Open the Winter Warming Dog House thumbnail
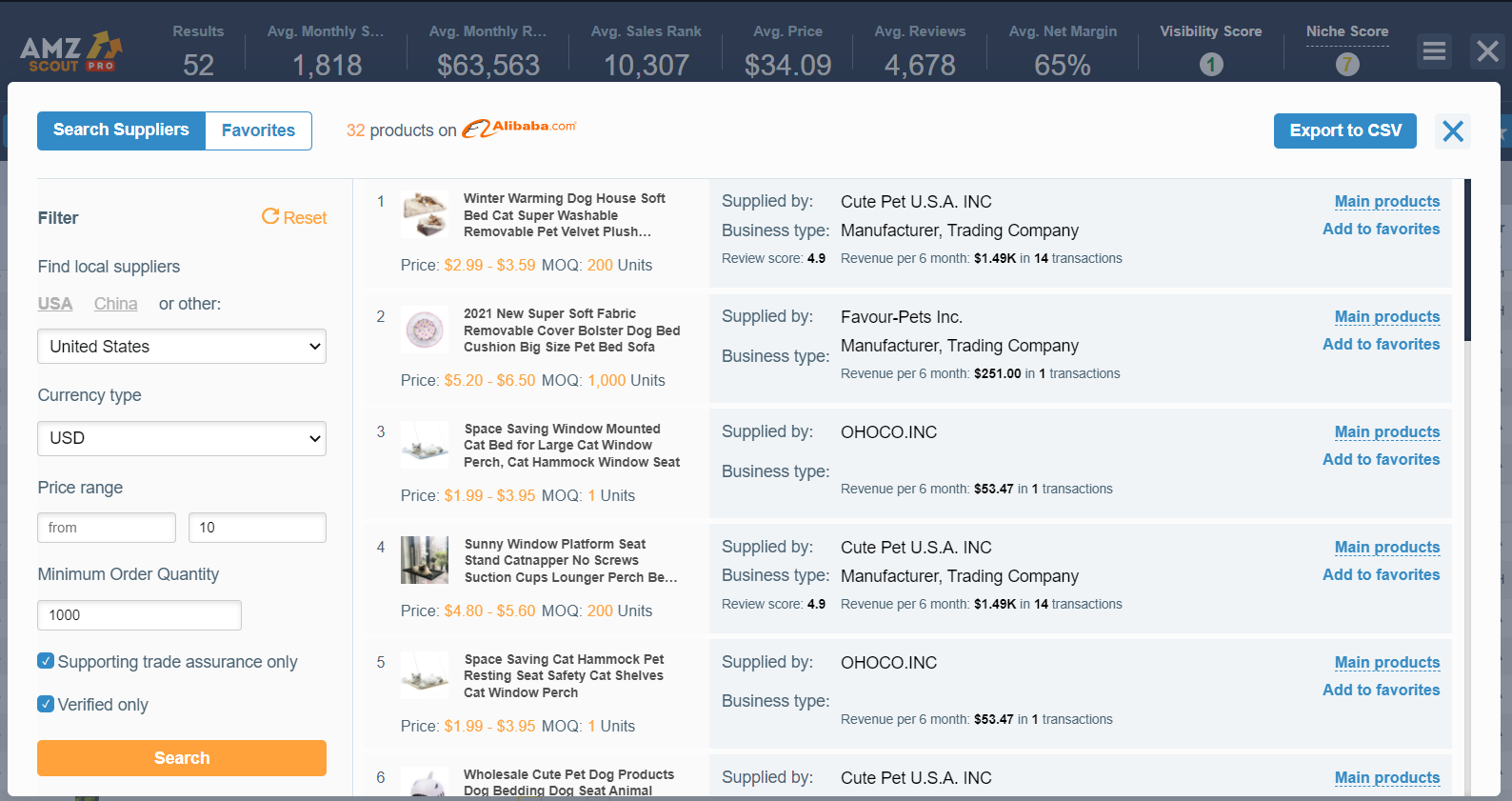The height and width of the screenshot is (801, 1512). pos(425,215)
